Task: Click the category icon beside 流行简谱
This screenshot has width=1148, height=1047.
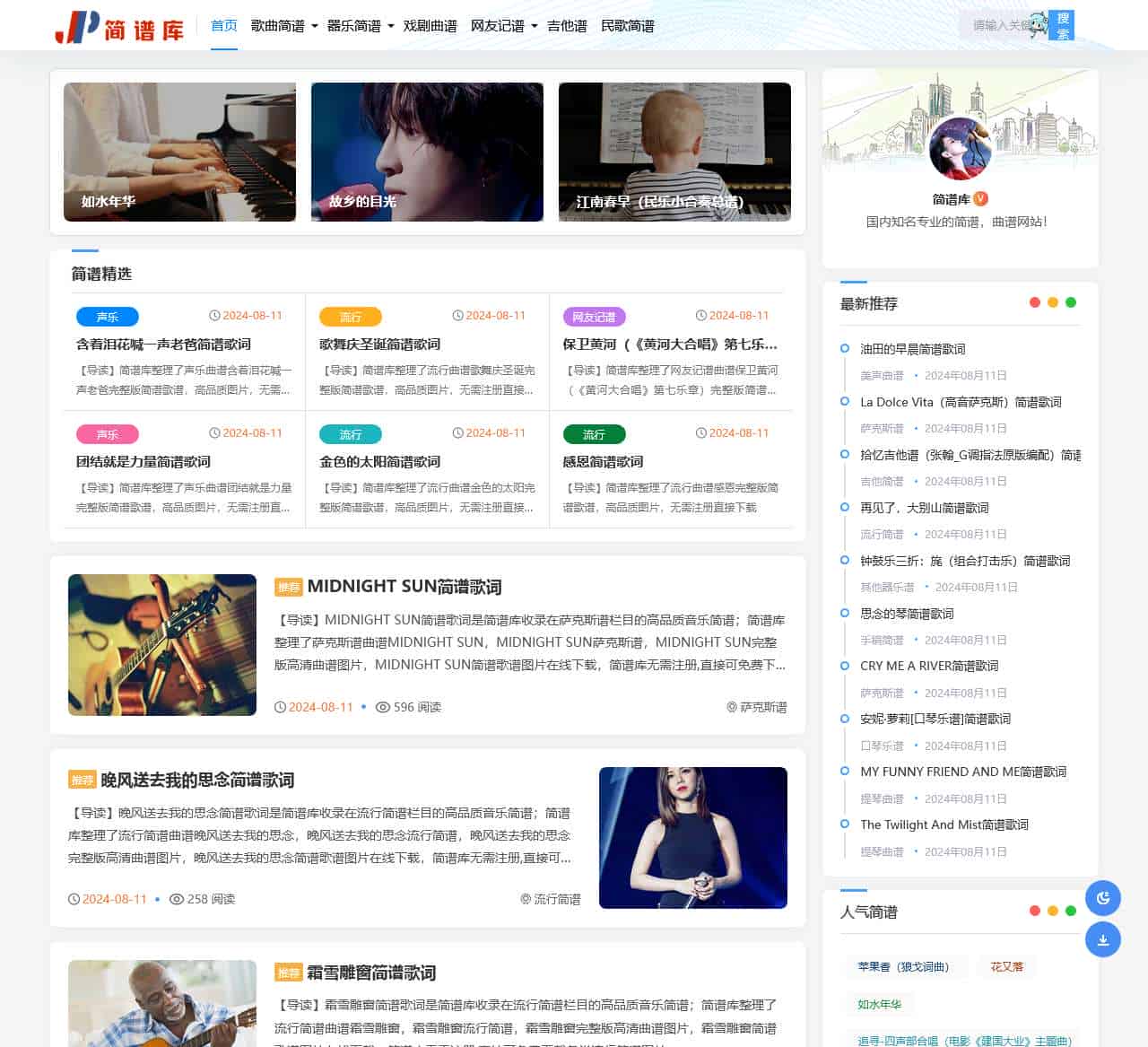Action: click(526, 899)
